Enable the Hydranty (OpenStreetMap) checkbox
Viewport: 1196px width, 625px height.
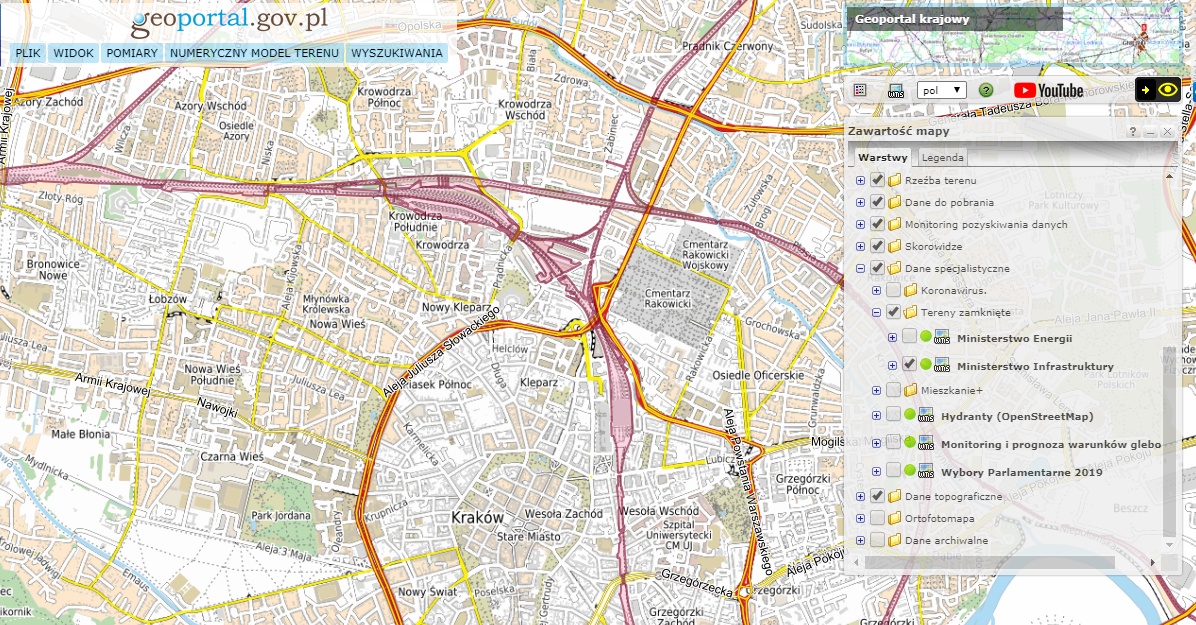point(893,414)
